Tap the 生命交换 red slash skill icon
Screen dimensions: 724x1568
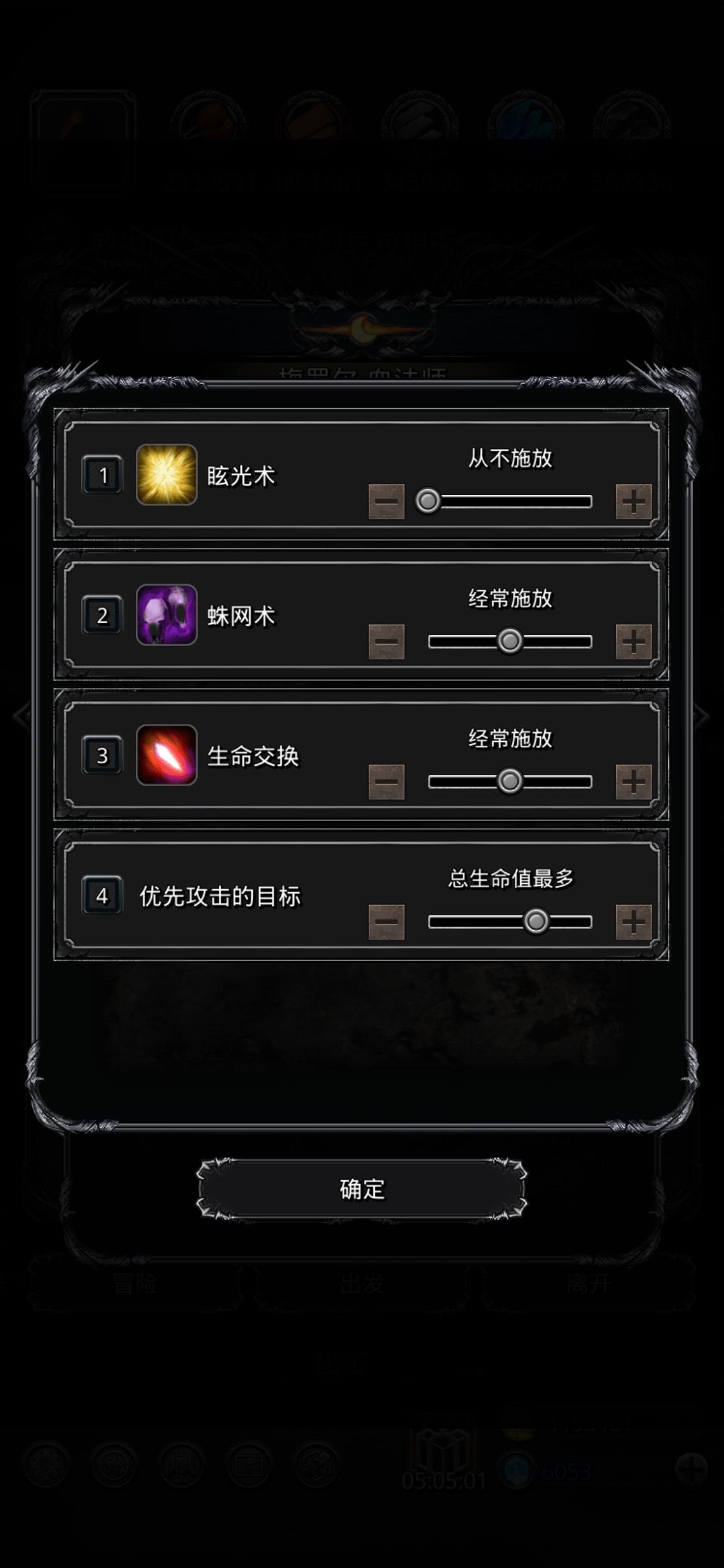pos(166,755)
